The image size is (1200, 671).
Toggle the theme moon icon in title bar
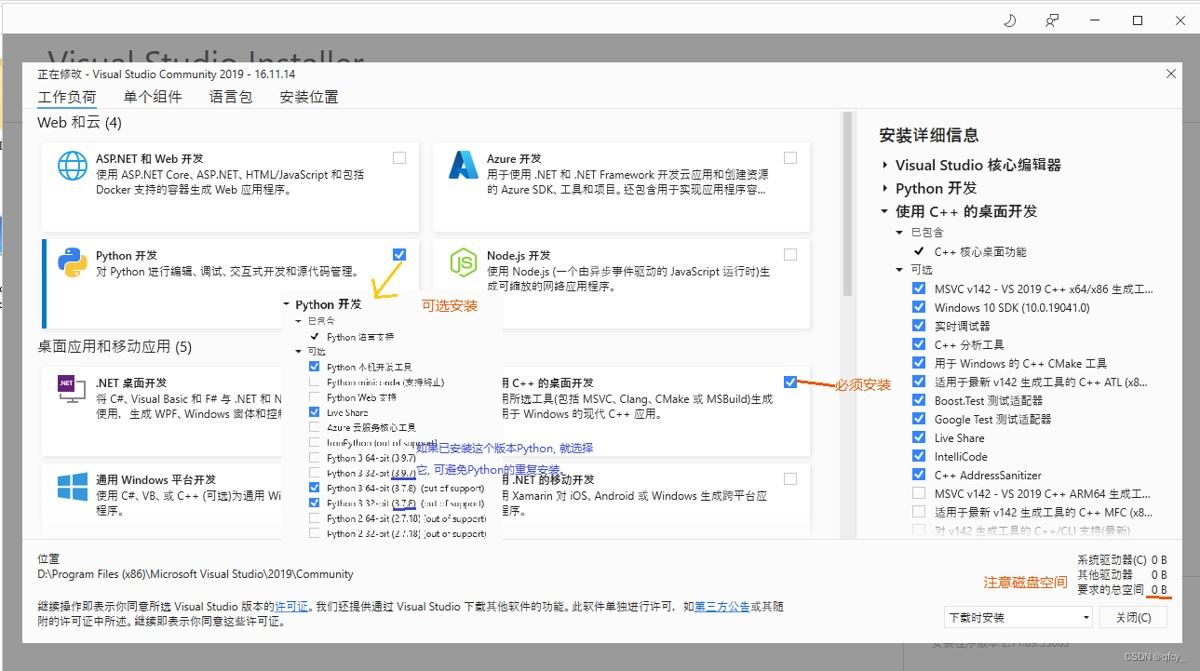coord(1009,20)
